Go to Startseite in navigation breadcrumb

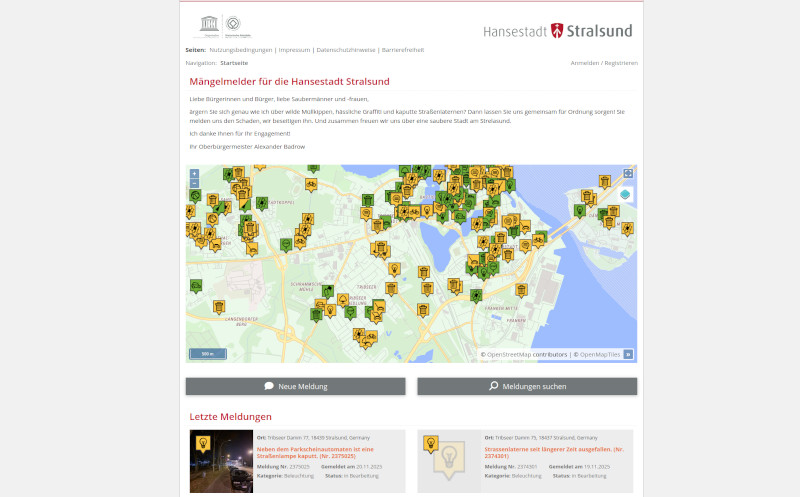click(234, 63)
